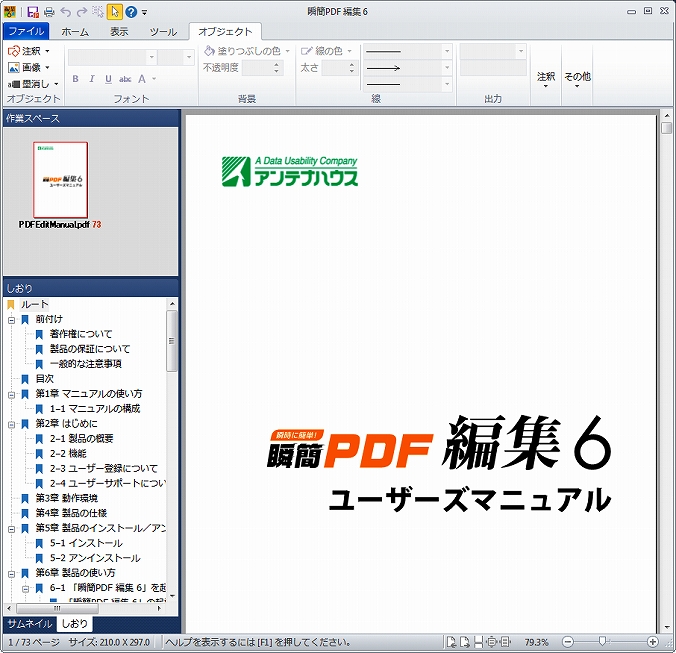
Task: Open the font size combo box
Action: 176,57
